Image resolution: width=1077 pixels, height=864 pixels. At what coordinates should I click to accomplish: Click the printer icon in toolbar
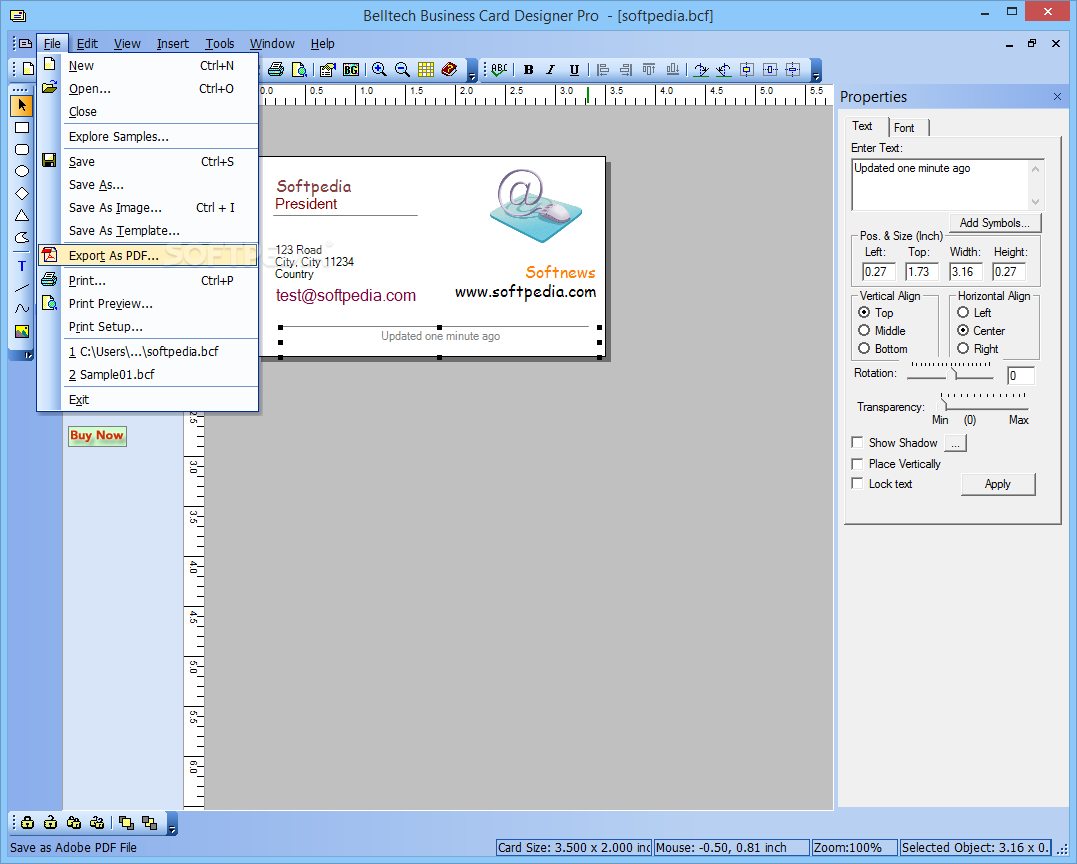[276, 69]
